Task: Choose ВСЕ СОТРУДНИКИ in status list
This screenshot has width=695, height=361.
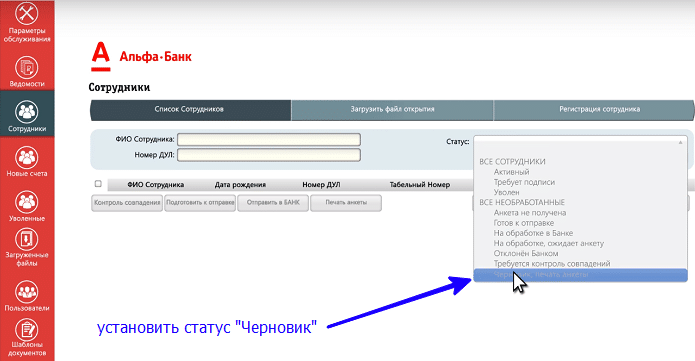Action: click(x=512, y=162)
